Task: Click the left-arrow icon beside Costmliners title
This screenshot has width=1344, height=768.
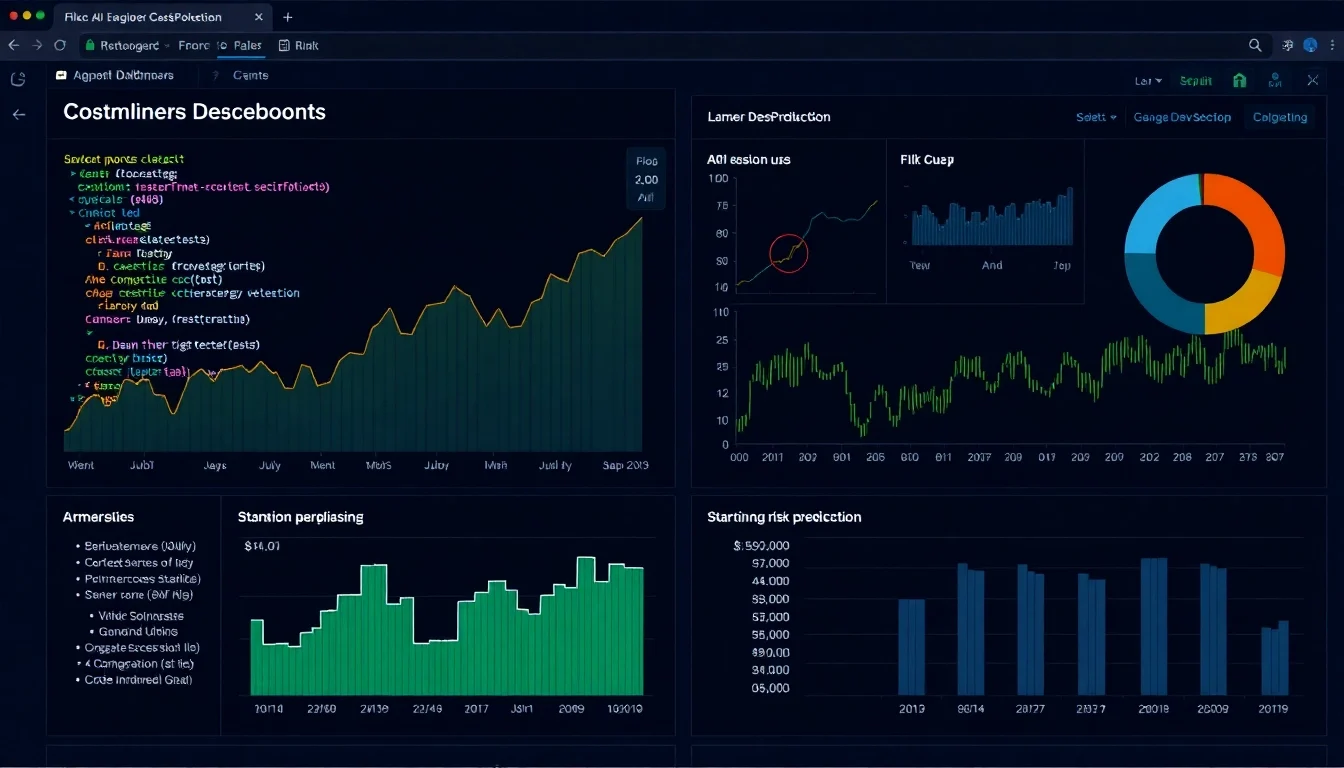Action: pyautogui.click(x=18, y=115)
